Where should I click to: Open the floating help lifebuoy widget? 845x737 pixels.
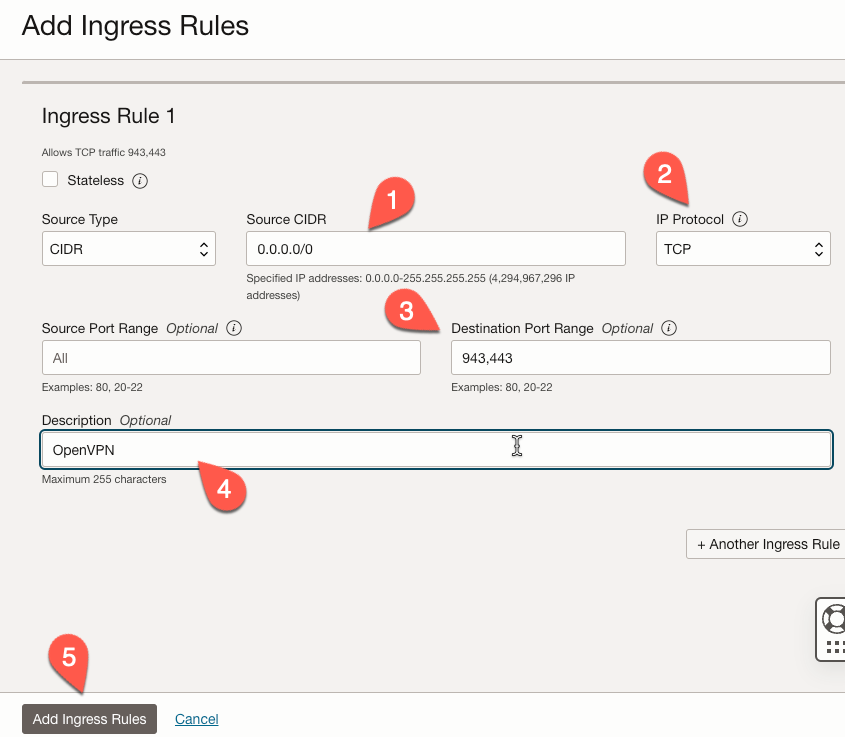coord(830,629)
